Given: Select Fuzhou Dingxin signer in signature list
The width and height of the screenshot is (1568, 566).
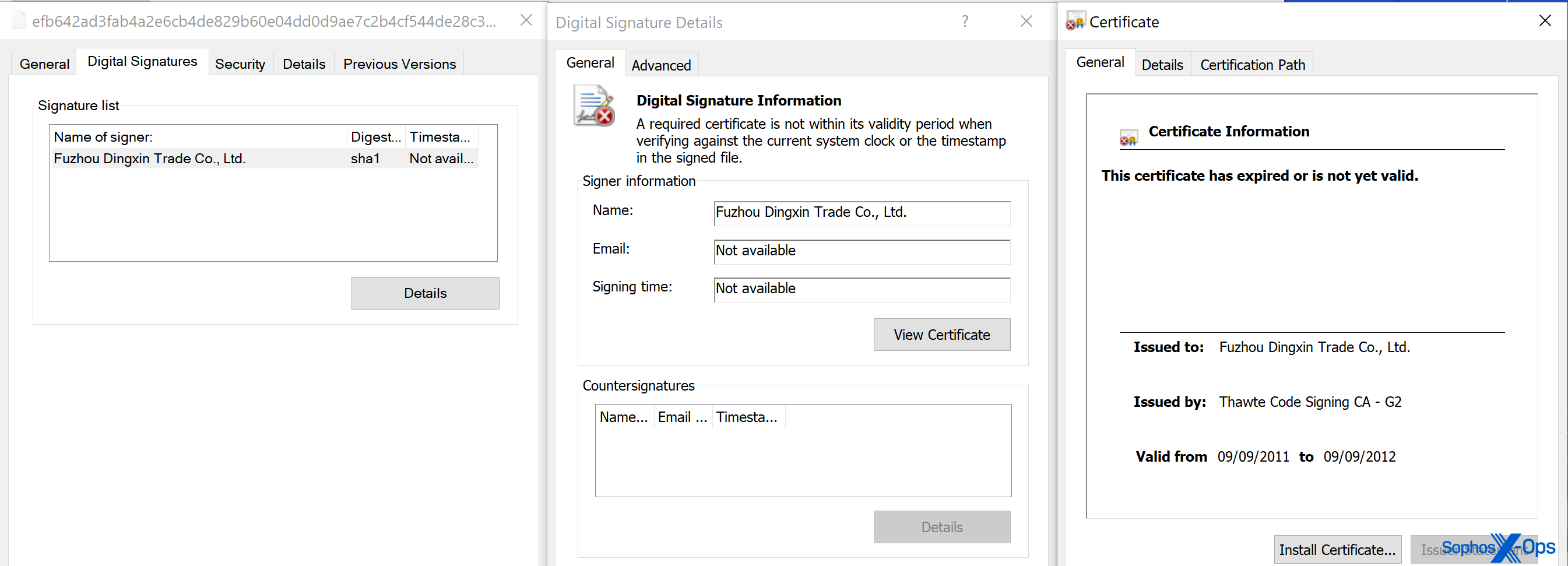Looking at the screenshot, I should tap(150, 159).
